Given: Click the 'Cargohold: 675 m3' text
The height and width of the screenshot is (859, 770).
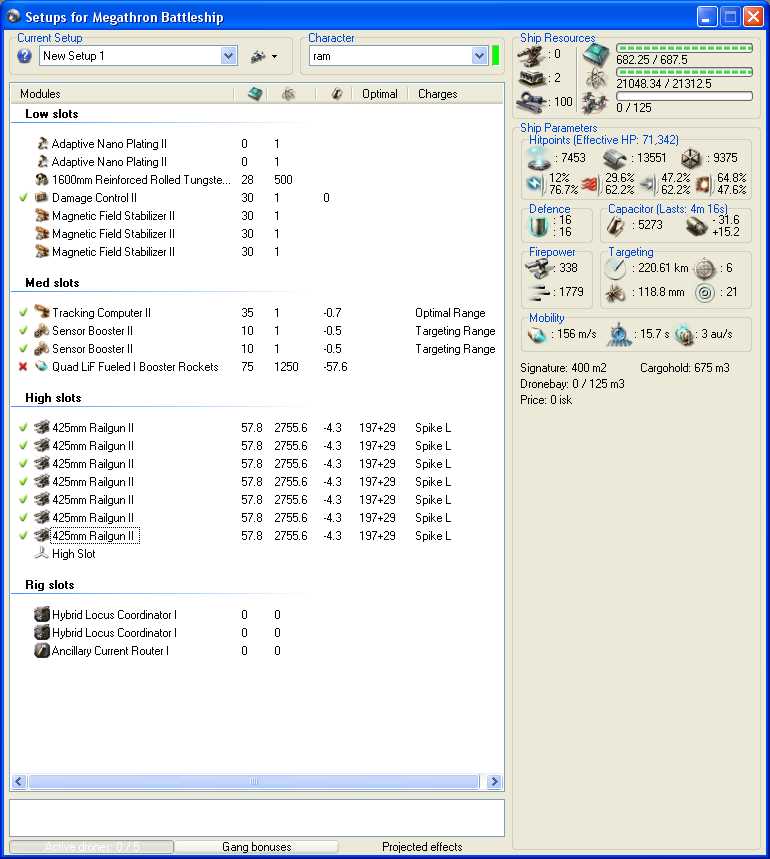Looking at the screenshot, I should click(x=685, y=368).
